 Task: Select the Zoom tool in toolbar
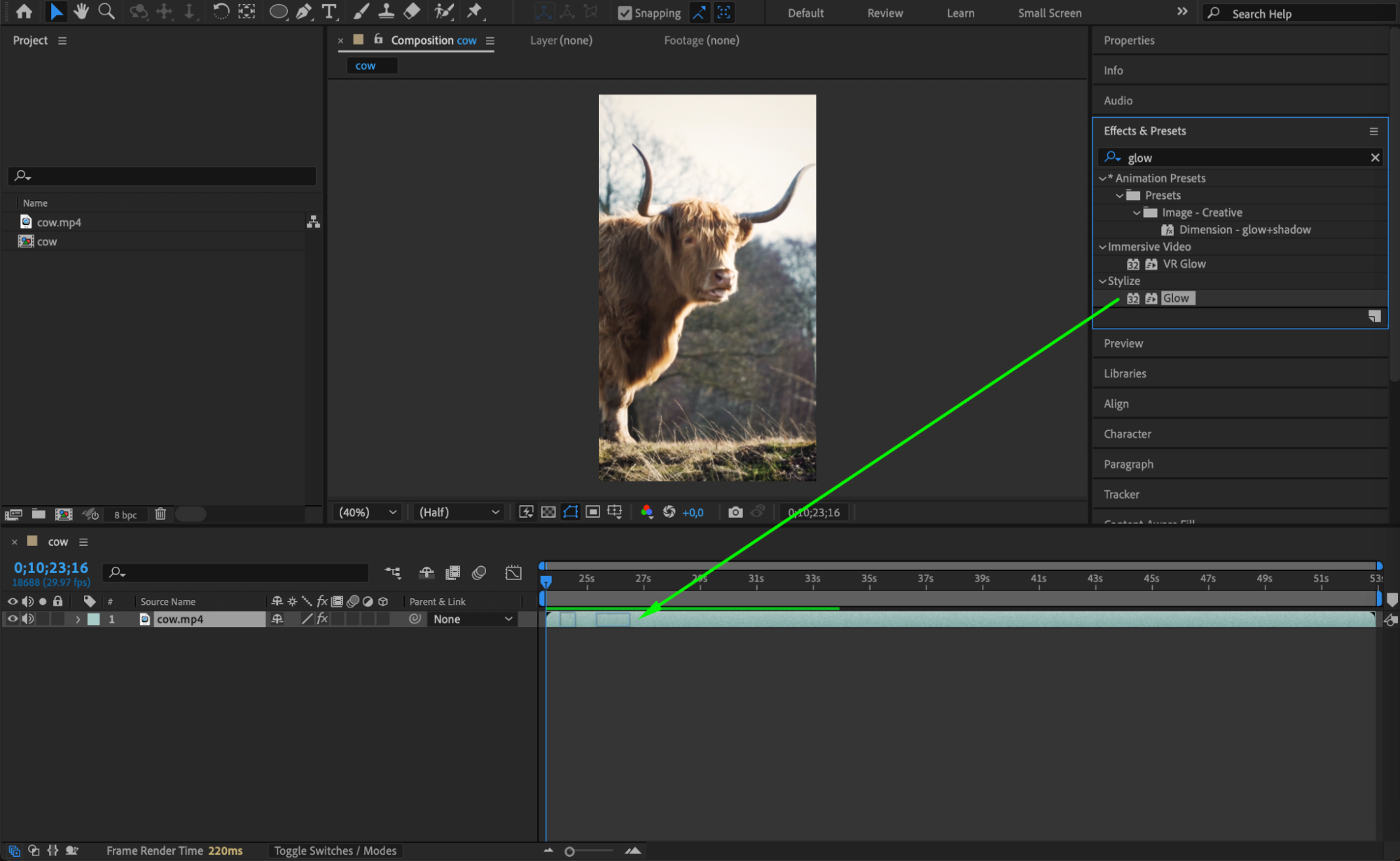pyautogui.click(x=106, y=11)
